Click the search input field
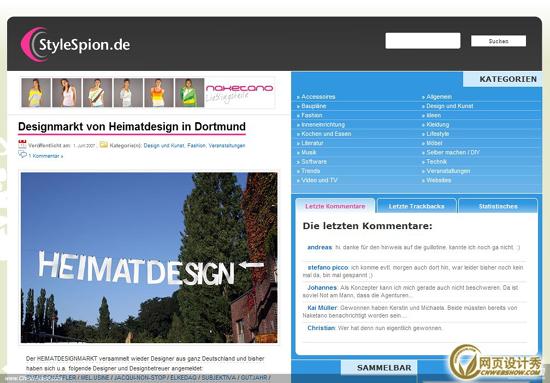Viewport: 550px width, 383px height. (x=423, y=41)
